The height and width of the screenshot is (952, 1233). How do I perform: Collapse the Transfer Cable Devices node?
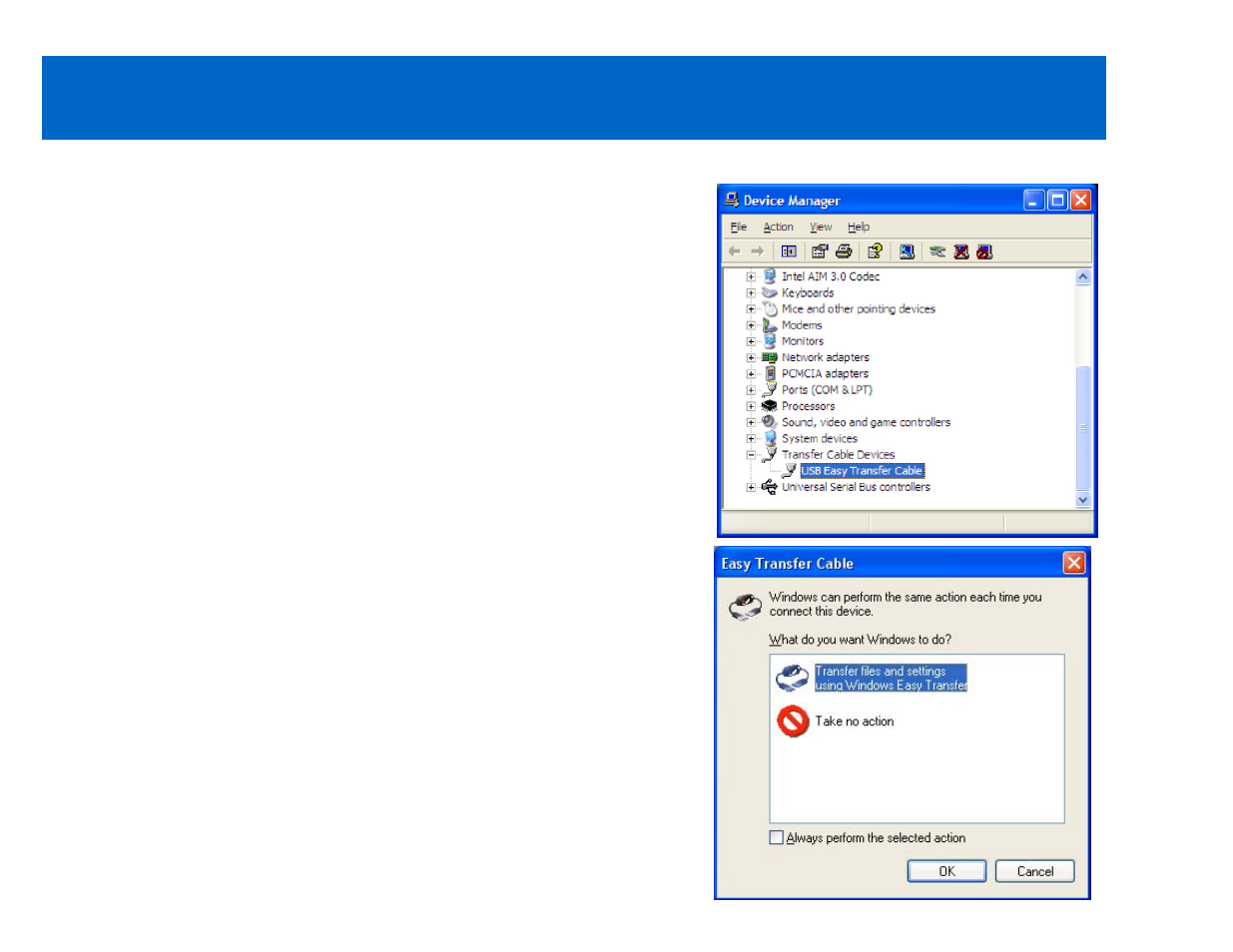pyautogui.click(x=751, y=454)
